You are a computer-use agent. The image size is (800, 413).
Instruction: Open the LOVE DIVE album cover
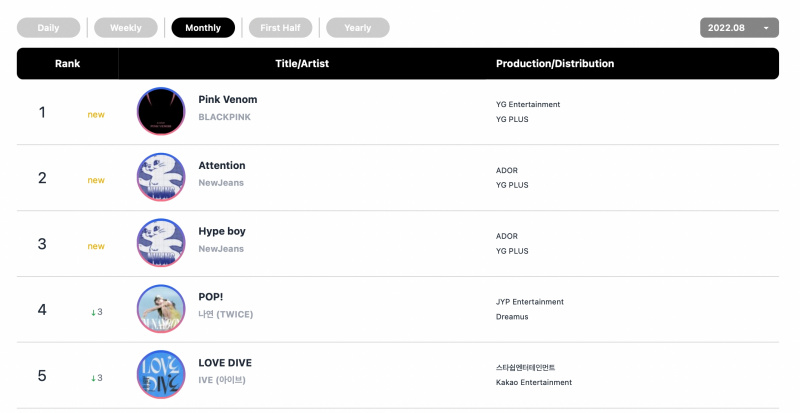161,375
